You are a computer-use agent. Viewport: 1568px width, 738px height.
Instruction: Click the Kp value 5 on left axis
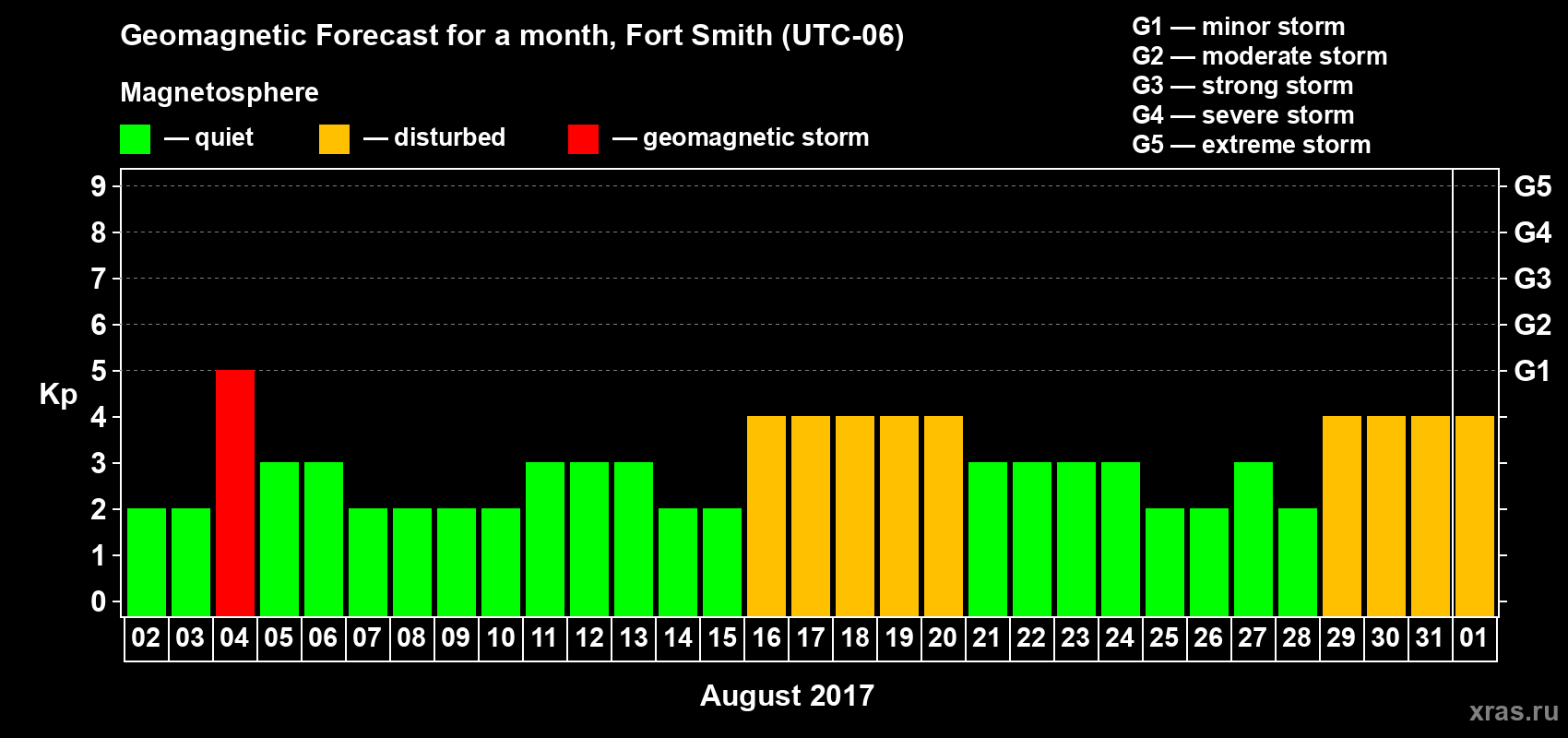[99, 371]
